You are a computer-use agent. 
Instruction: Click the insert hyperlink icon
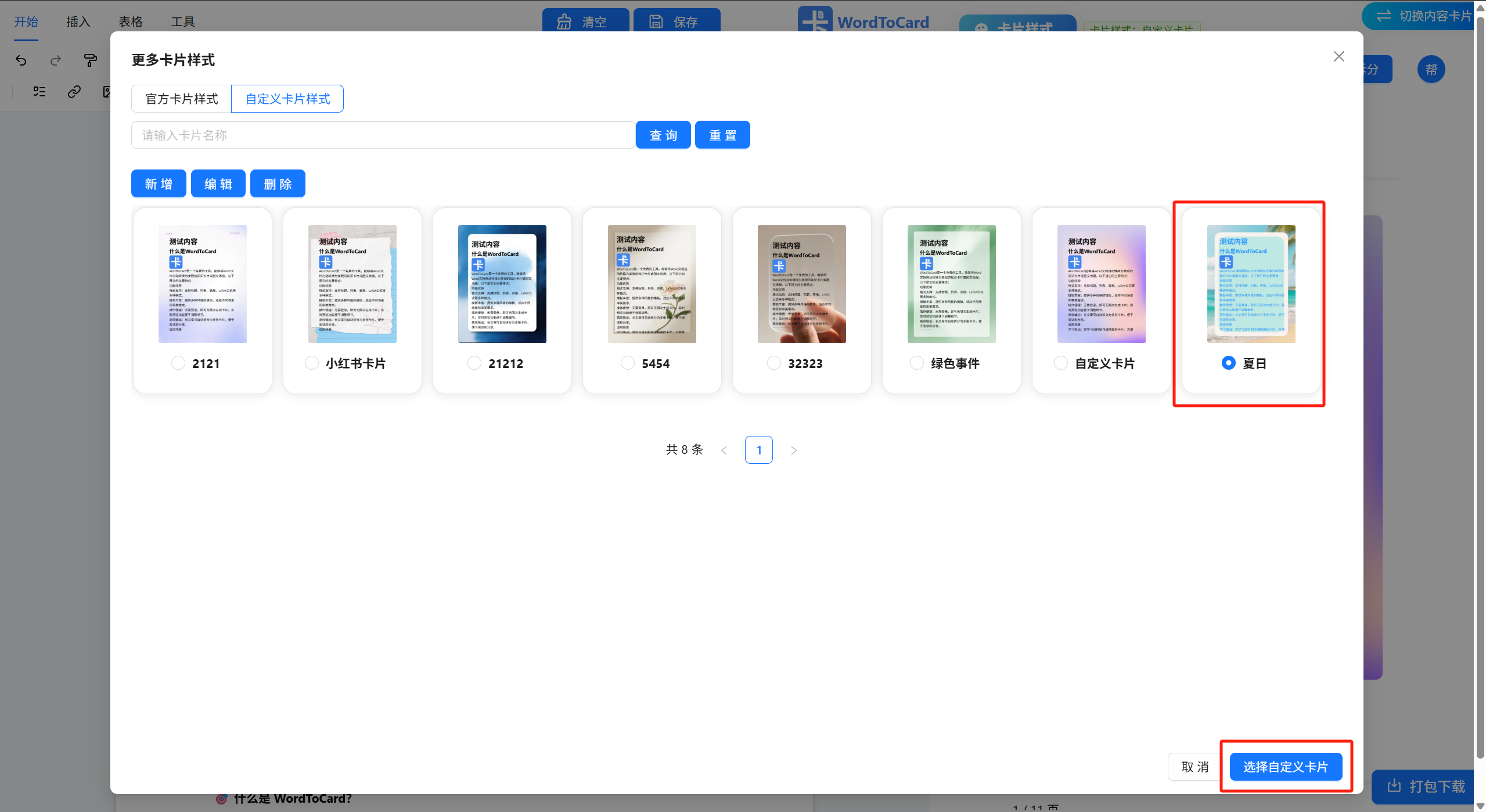click(74, 91)
